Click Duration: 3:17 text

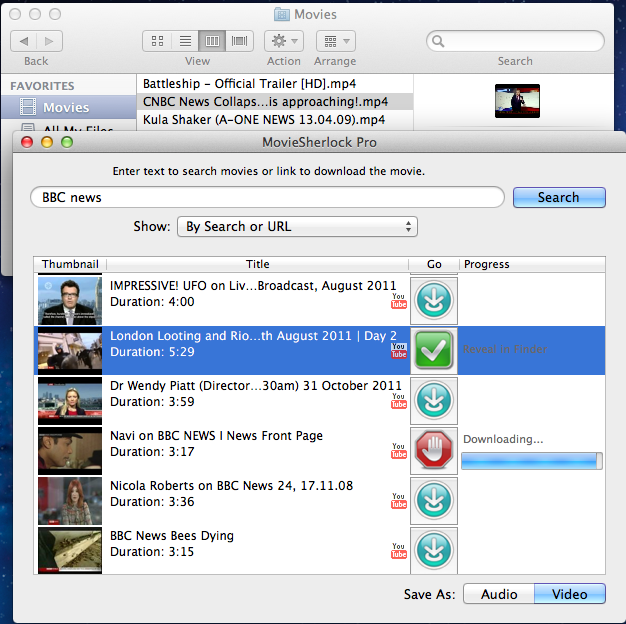[x=152, y=452]
